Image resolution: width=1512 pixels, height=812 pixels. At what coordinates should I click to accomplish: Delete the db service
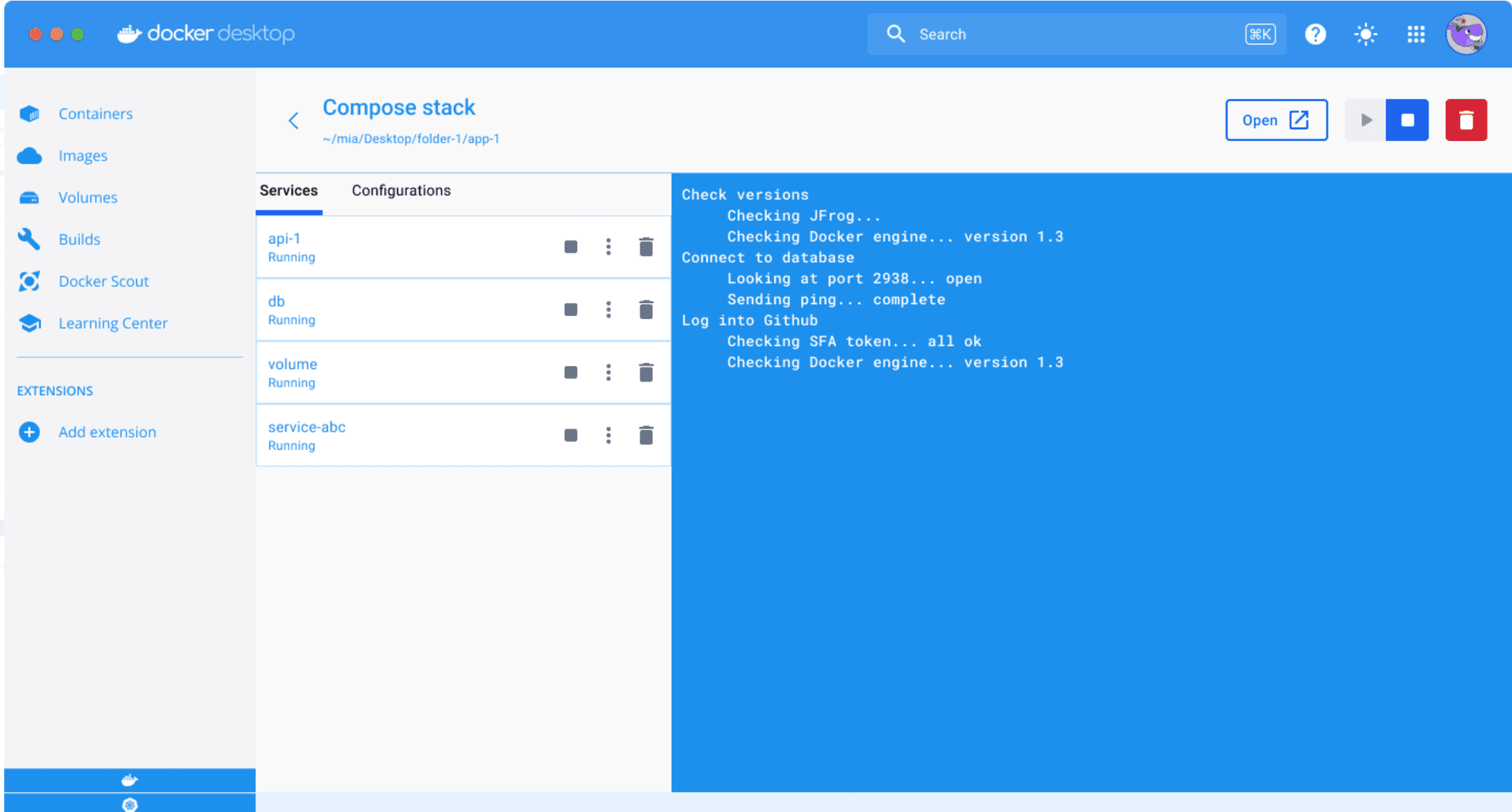pos(646,310)
